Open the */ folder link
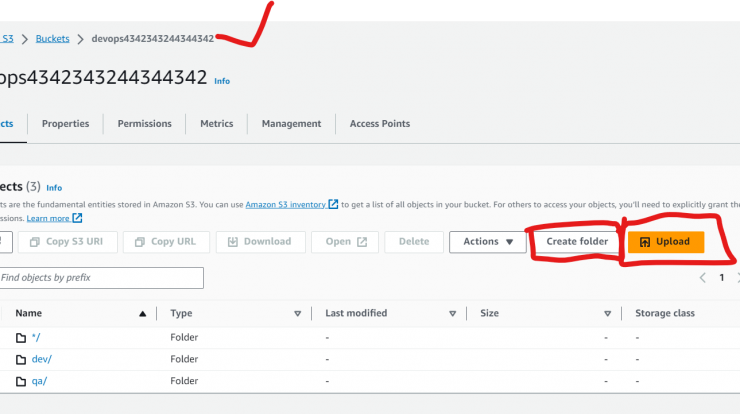 (36, 338)
